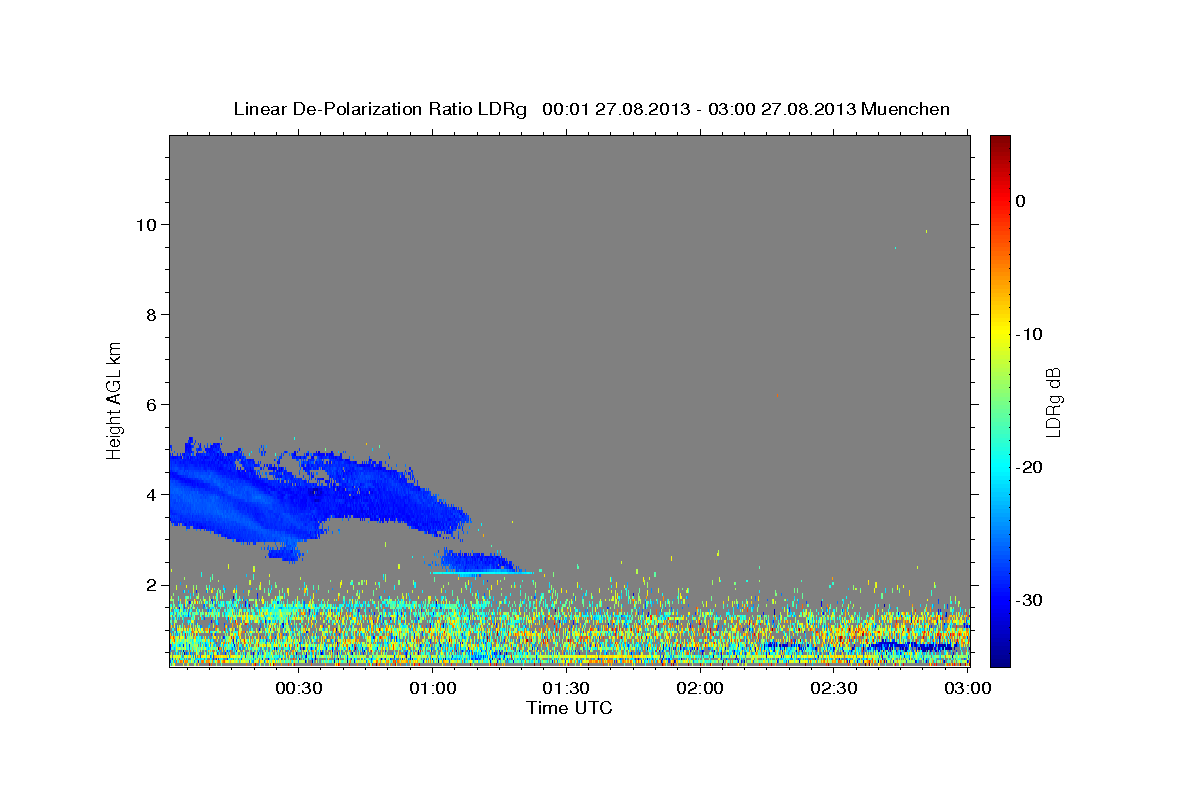Click the 02:30 time tick label
The height and width of the screenshot is (800, 1200).
[833, 688]
